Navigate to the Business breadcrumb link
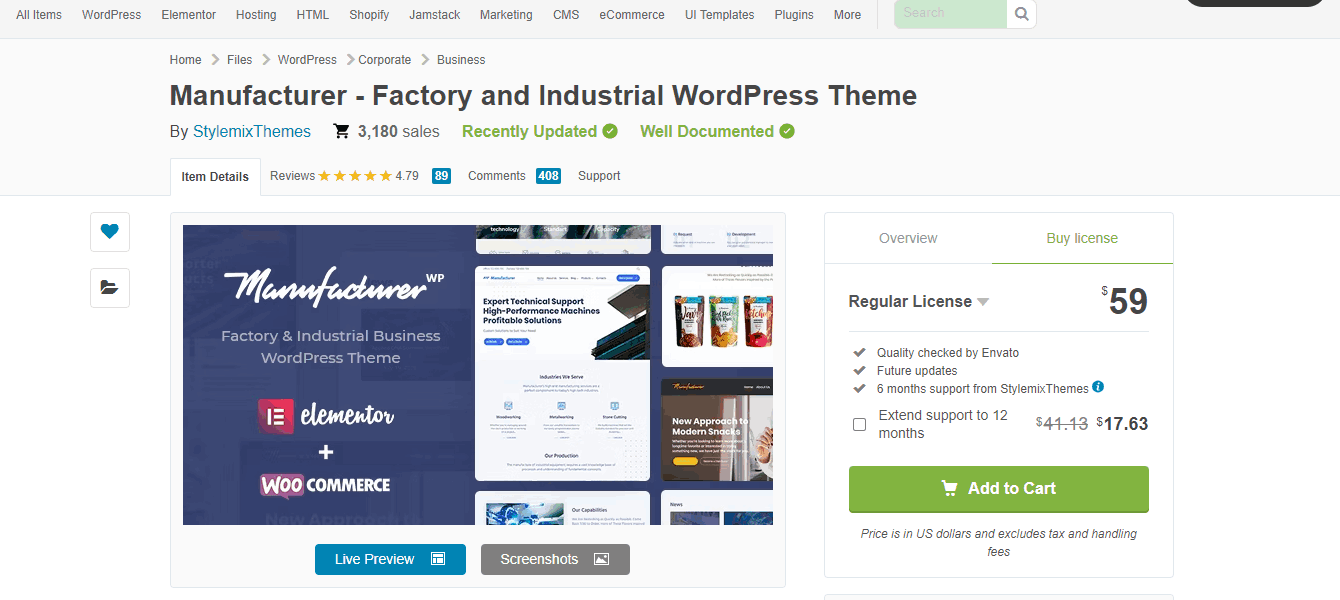1340x600 pixels. [460, 59]
